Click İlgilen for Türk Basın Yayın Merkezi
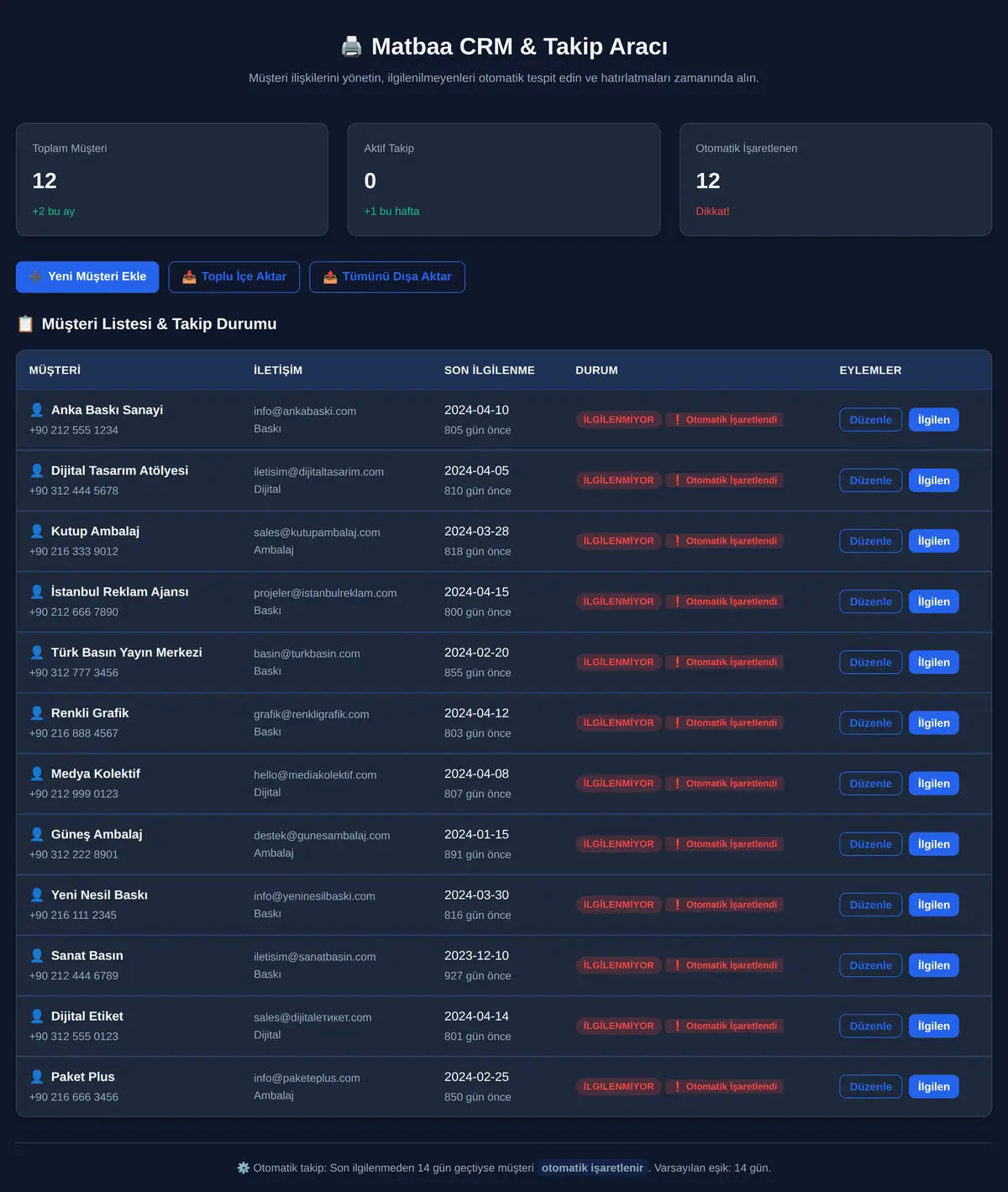 [934, 662]
